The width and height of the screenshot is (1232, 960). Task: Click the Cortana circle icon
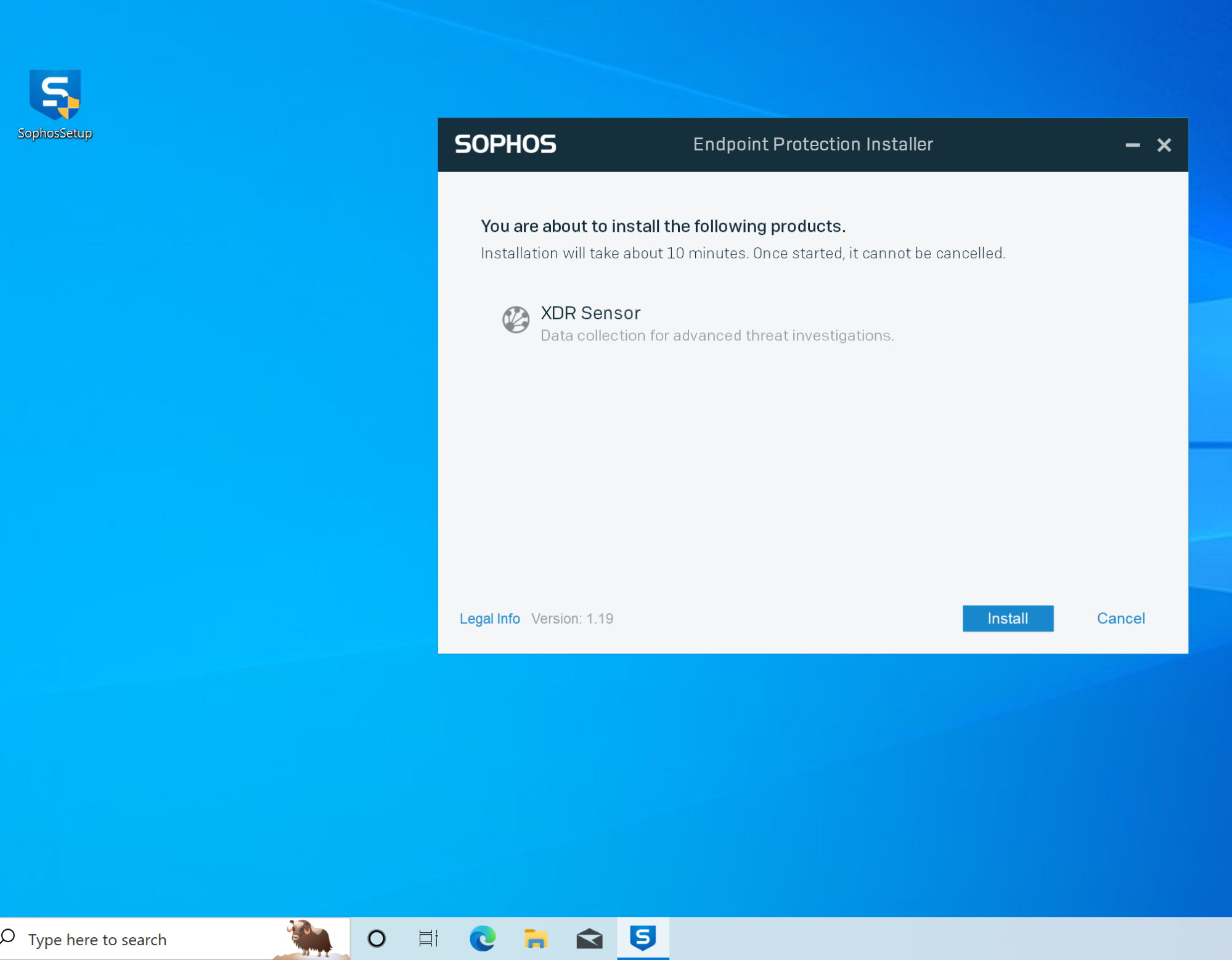(x=376, y=938)
